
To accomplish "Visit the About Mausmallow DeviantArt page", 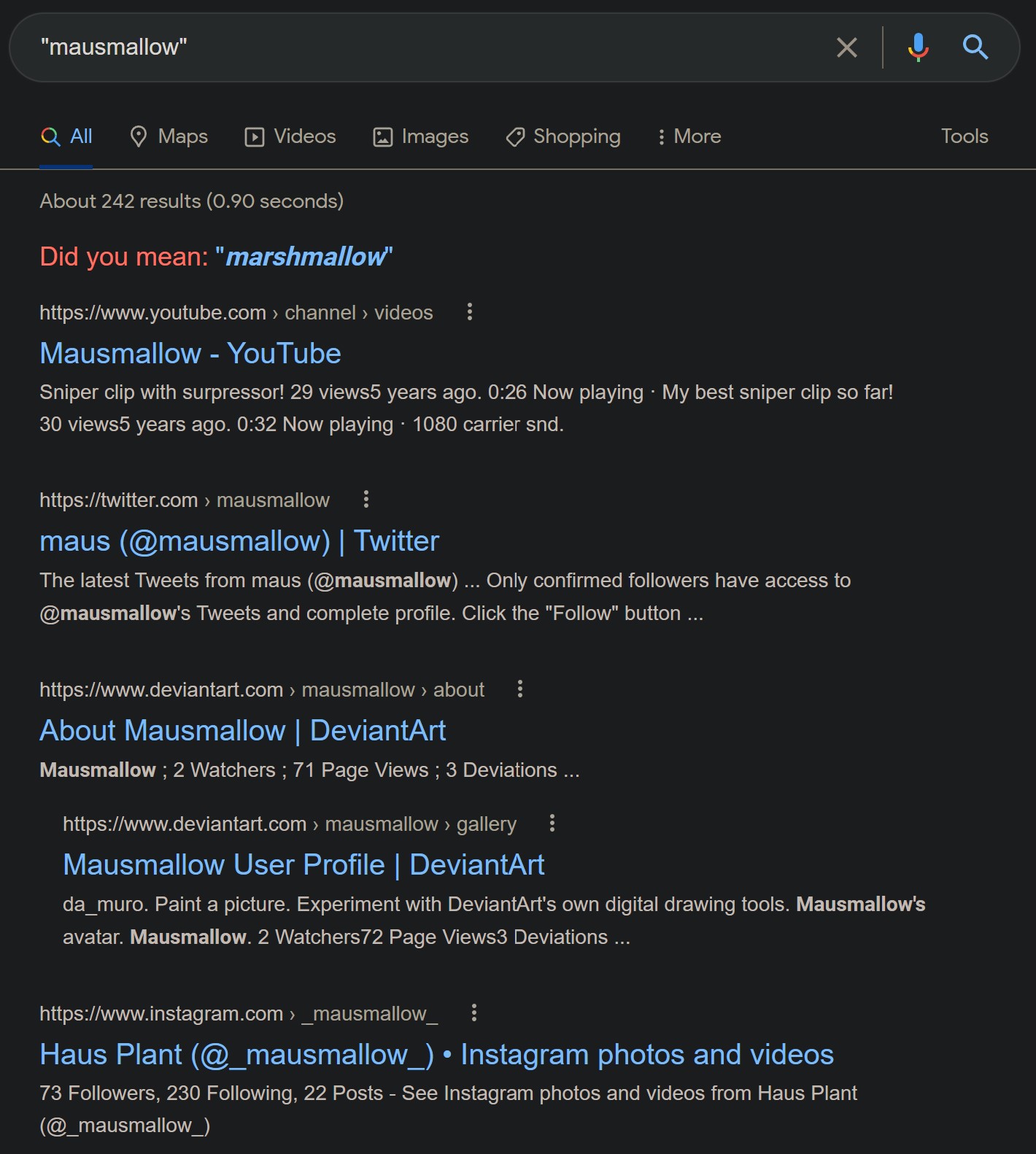I will click(242, 731).
